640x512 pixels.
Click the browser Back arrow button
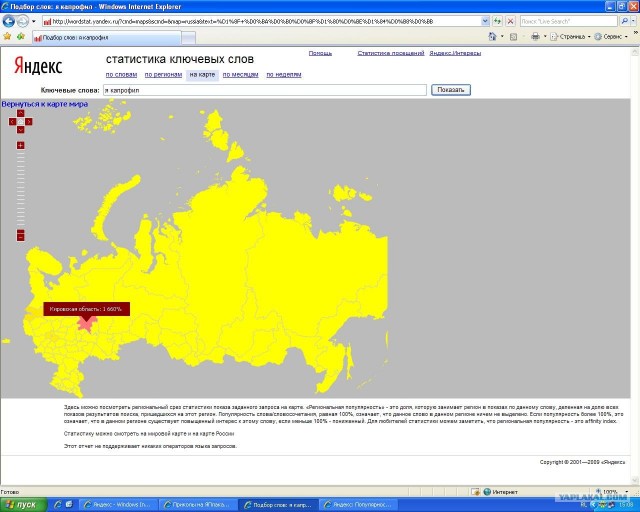point(9,21)
